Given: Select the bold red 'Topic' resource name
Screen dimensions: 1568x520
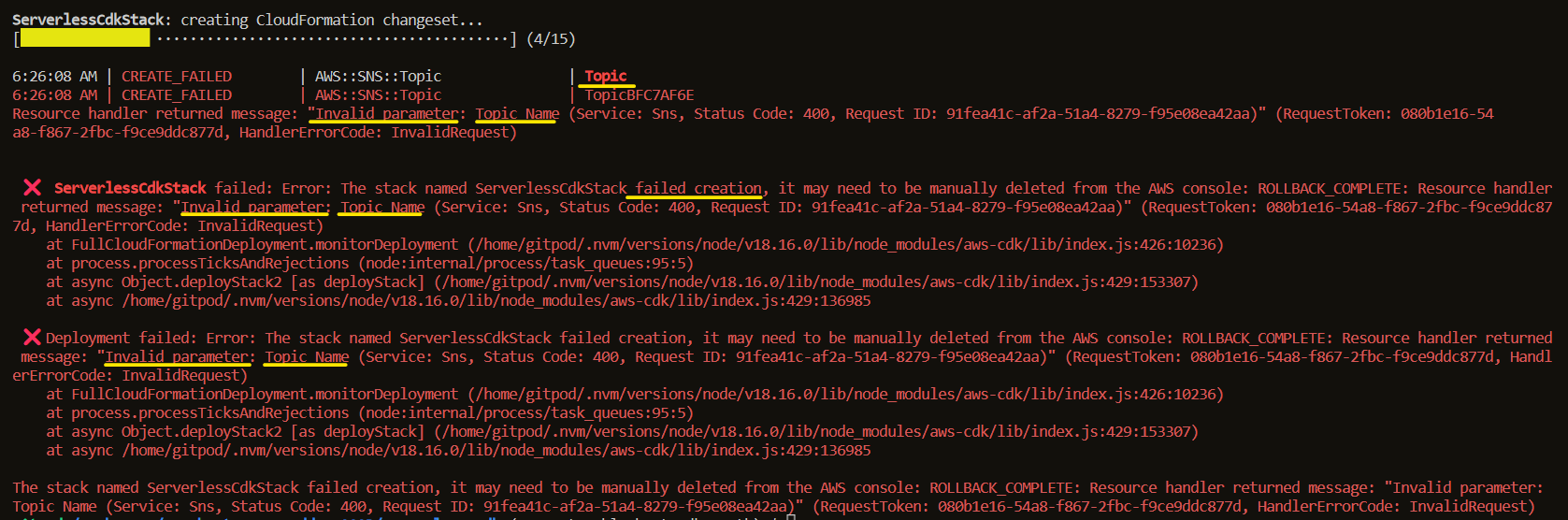Looking at the screenshot, I should 606,76.
